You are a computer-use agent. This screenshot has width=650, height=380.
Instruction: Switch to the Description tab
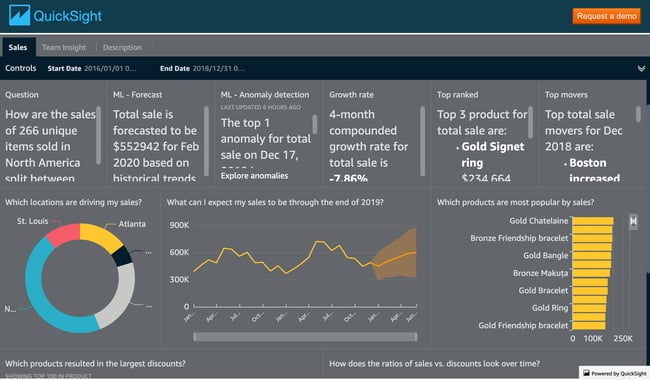(x=122, y=48)
